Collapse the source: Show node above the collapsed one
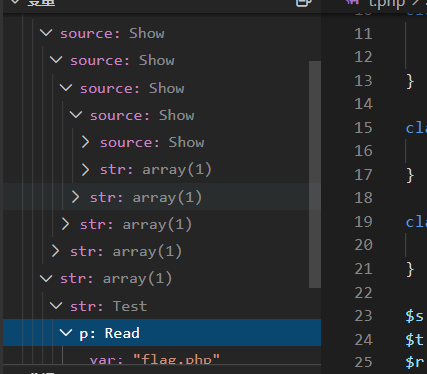Viewport: 427px width, 374px height. point(76,115)
